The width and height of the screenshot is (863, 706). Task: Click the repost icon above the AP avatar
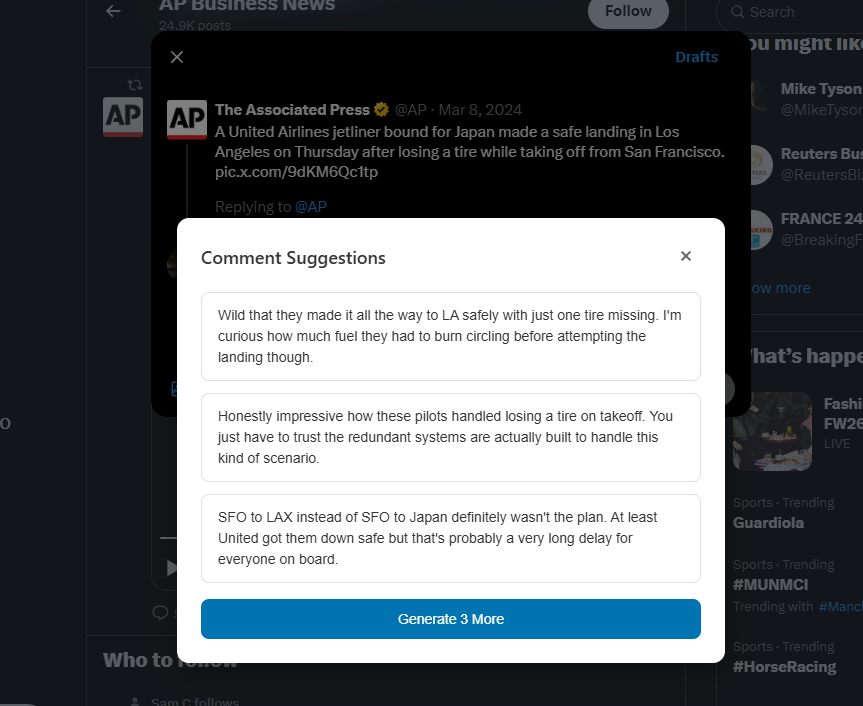pyautogui.click(x=134, y=85)
